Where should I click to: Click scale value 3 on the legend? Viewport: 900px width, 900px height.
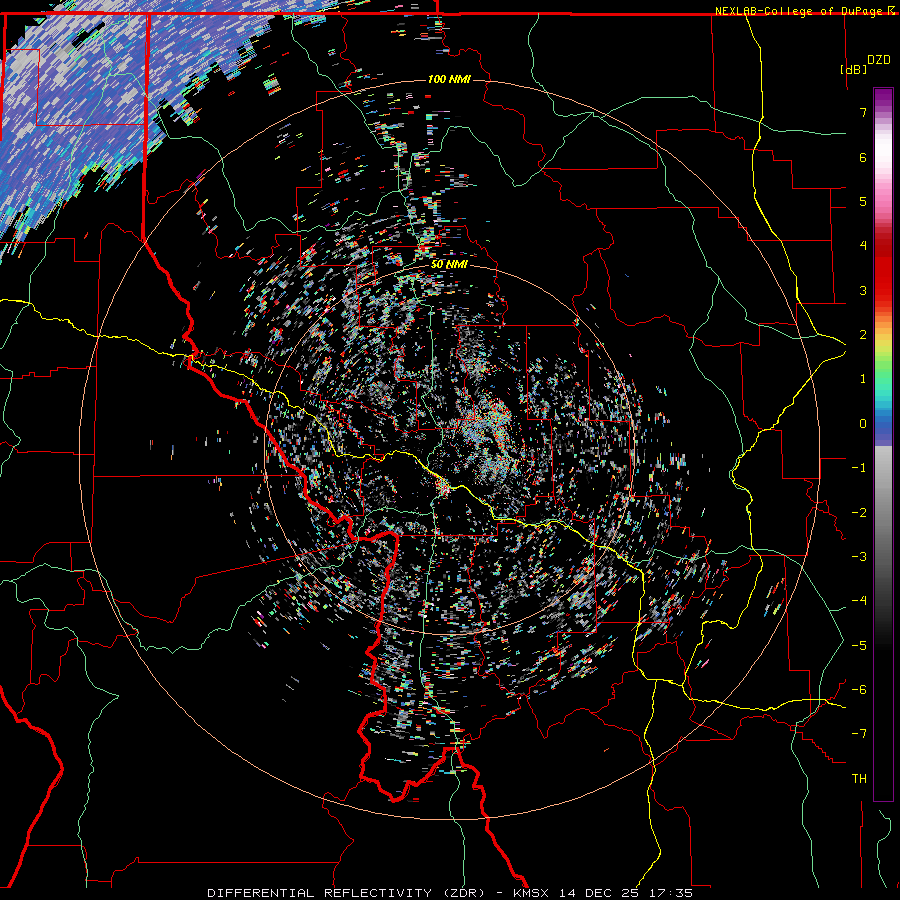(863, 290)
